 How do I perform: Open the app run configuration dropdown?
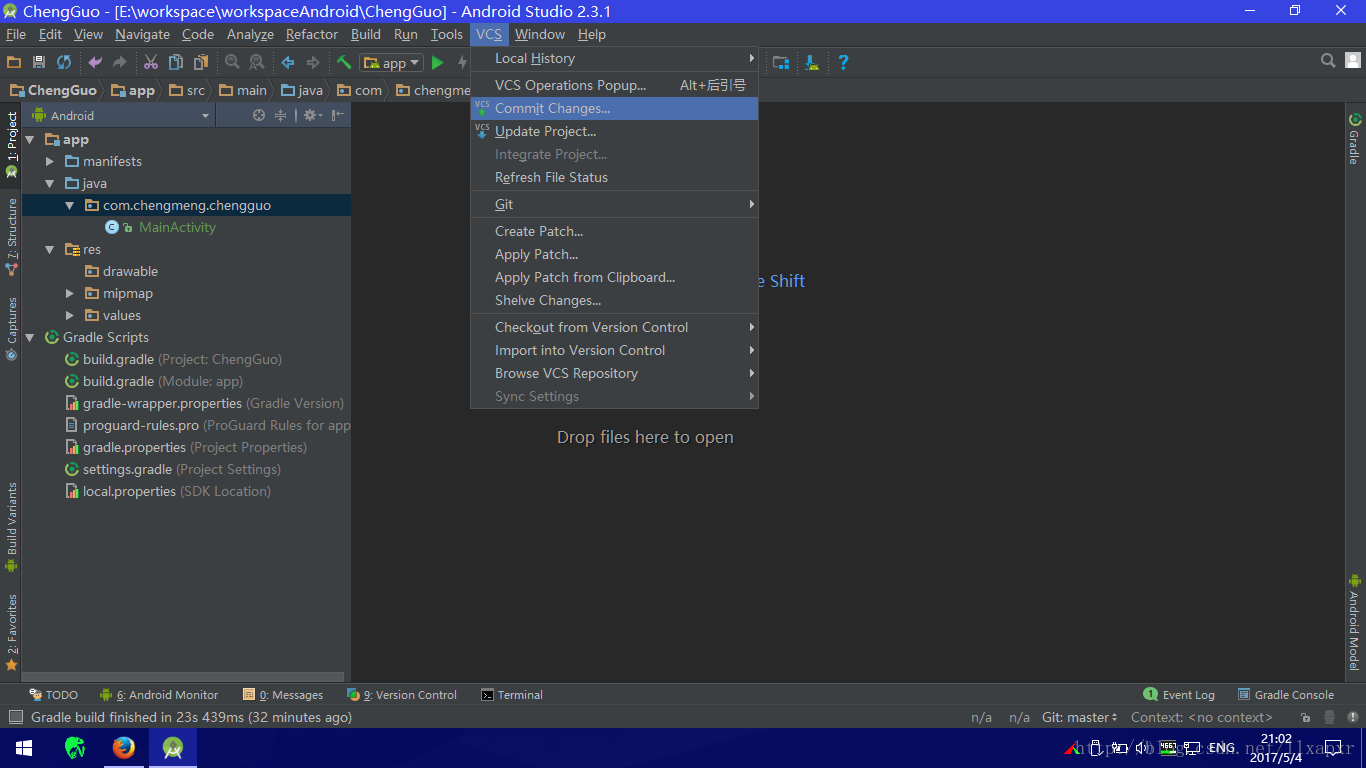click(392, 63)
